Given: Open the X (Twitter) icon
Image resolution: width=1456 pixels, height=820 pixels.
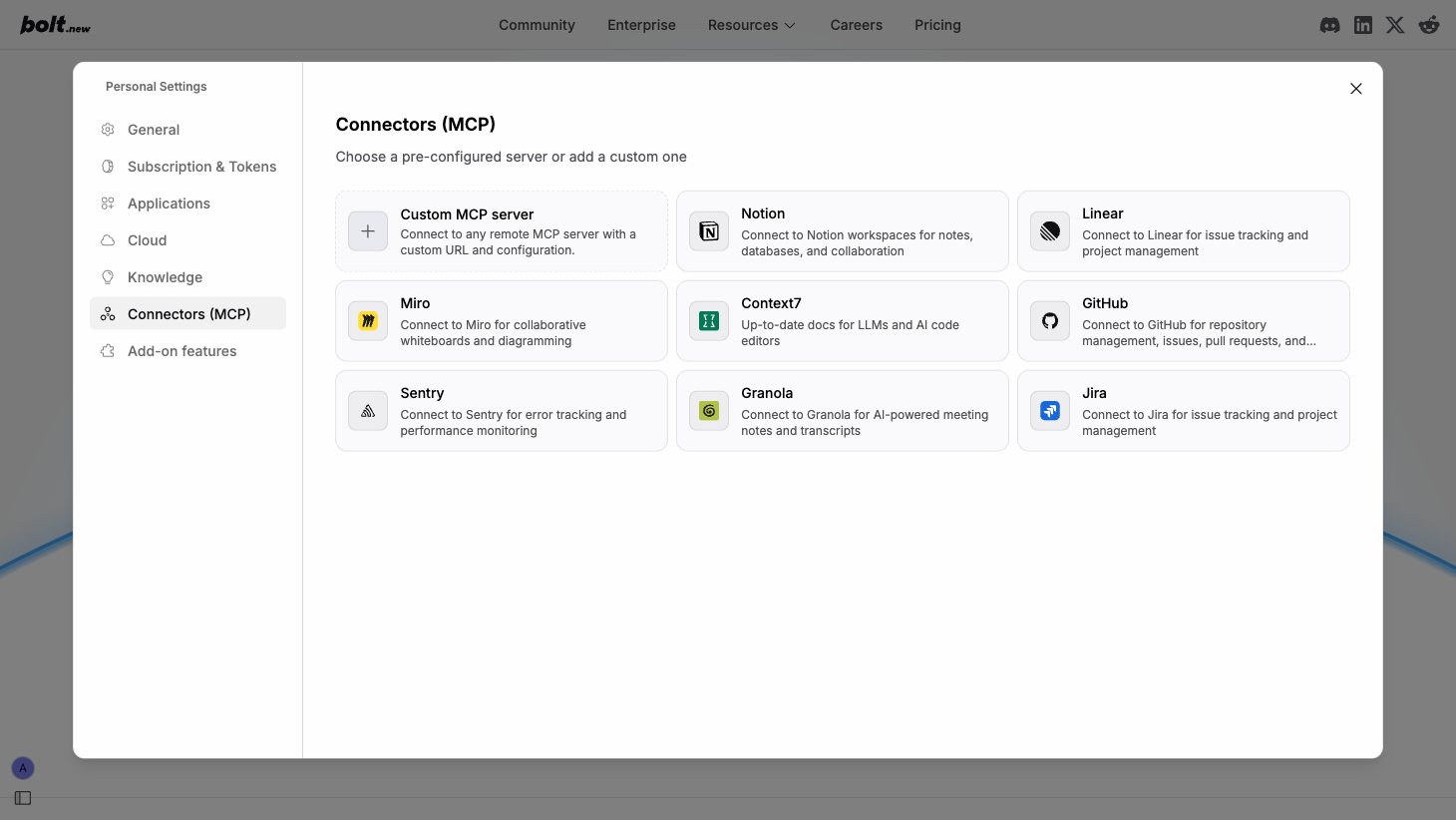Looking at the screenshot, I should (x=1395, y=25).
